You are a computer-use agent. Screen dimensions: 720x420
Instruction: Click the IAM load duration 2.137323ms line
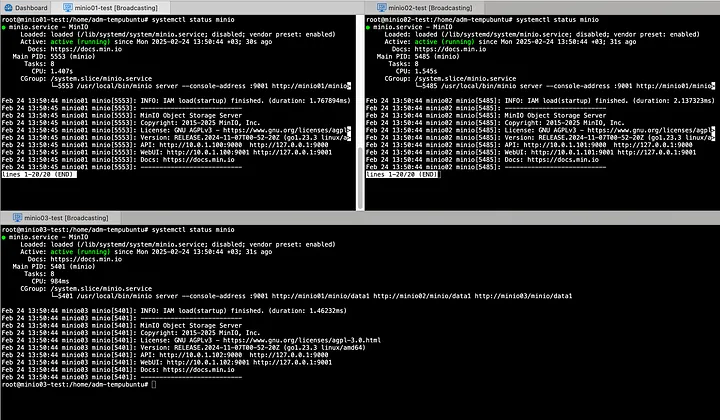(540, 101)
